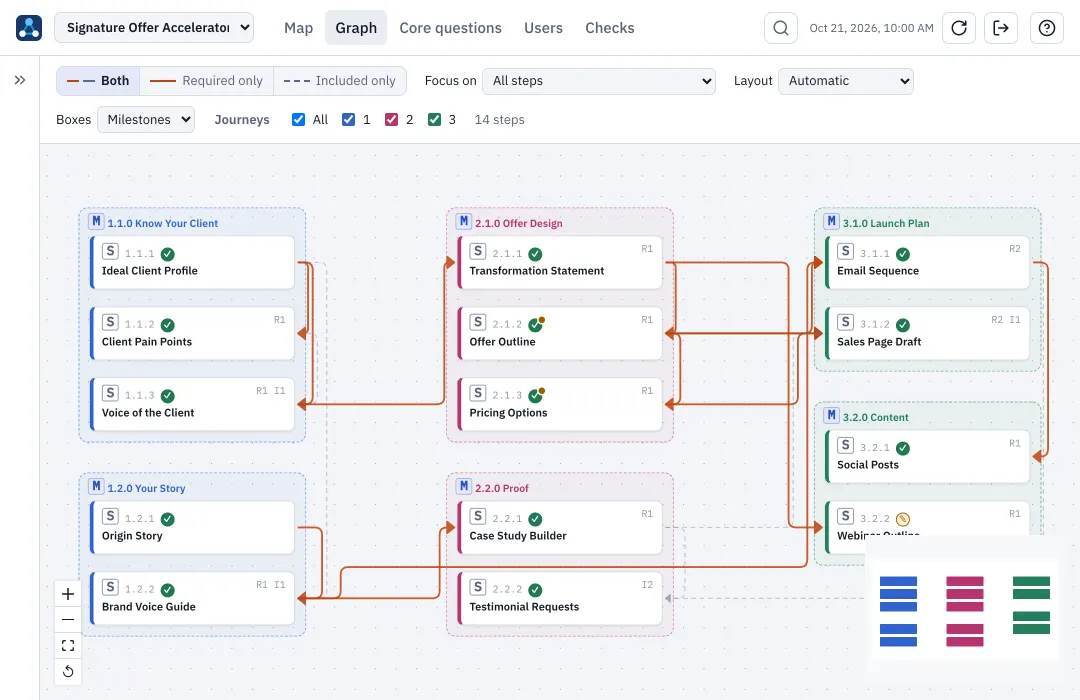
Task: Expand the sidebar with double chevron
Action: coord(20,80)
